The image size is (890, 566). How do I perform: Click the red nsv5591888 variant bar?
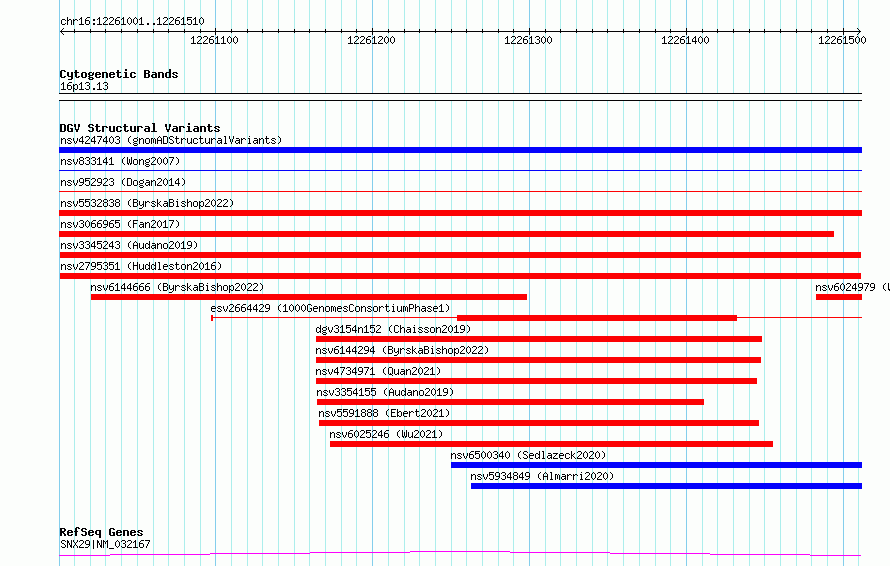click(539, 423)
